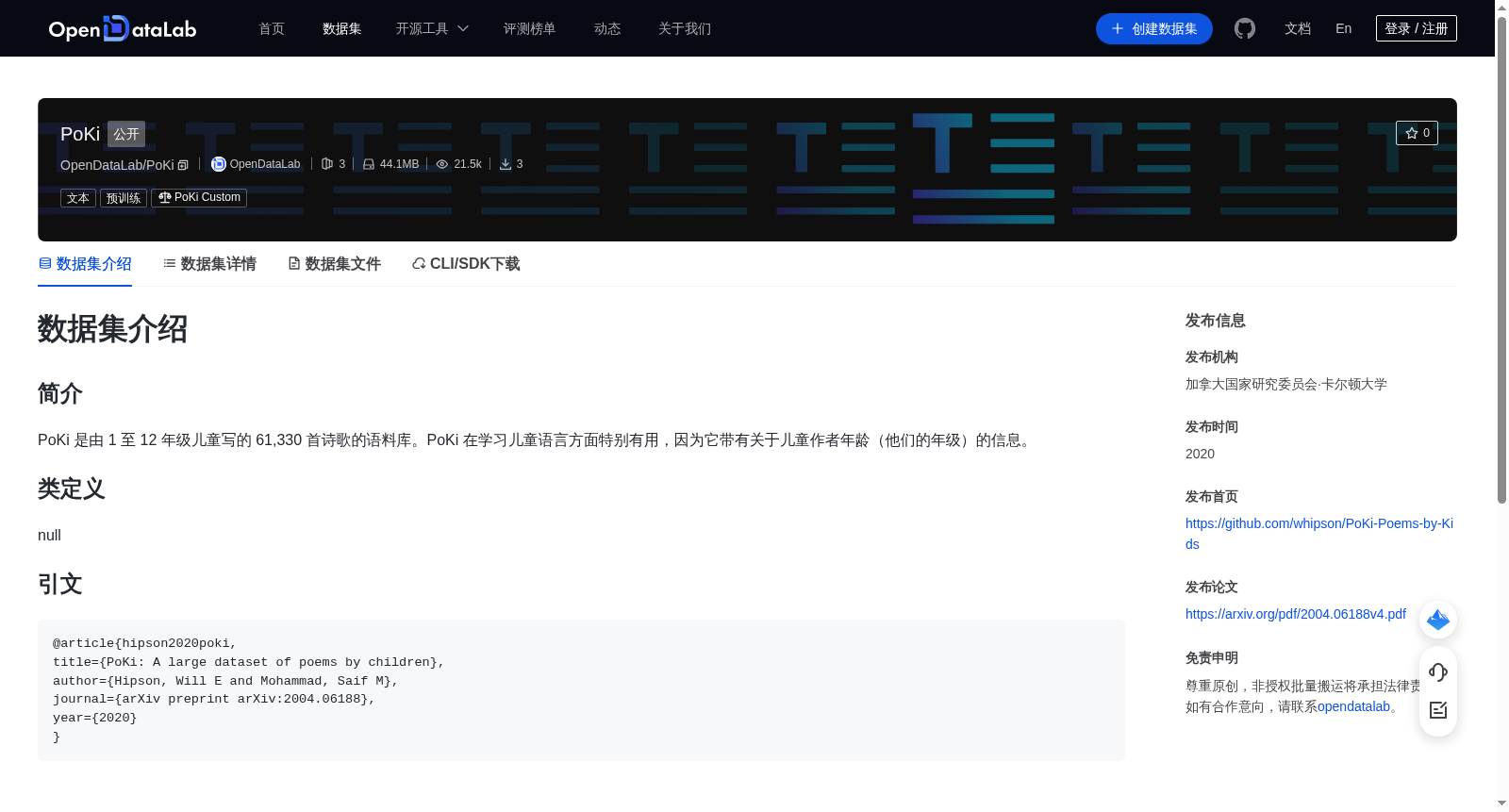
Task: Copy the OpenDataLab/PoKi path icon
Action: pos(183,165)
